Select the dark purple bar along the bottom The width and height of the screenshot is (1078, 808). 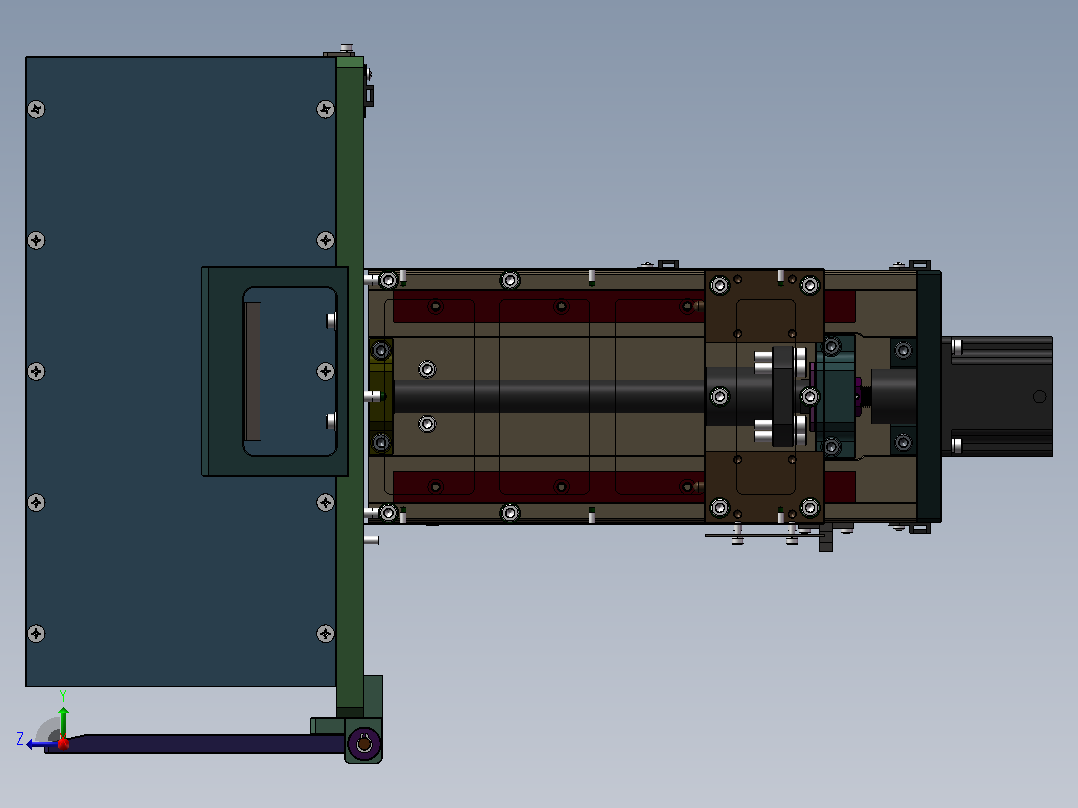click(x=196, y=743)
